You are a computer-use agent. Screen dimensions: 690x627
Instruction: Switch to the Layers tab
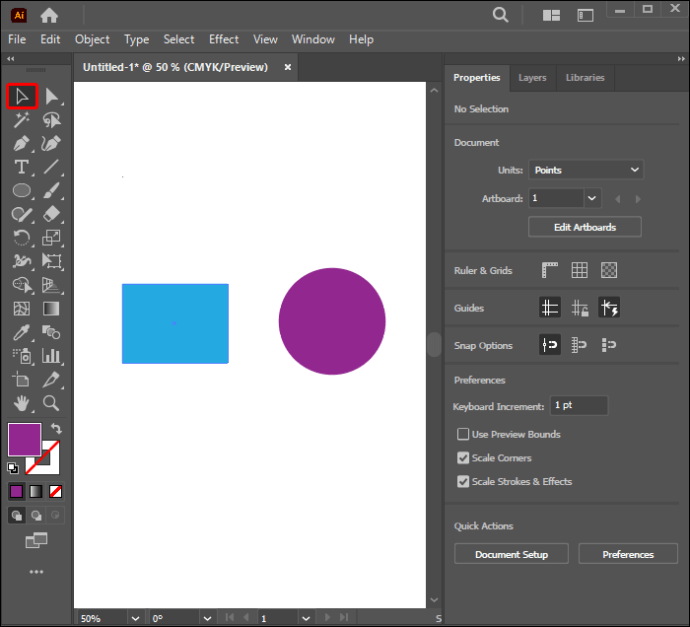tap(532, 78)
